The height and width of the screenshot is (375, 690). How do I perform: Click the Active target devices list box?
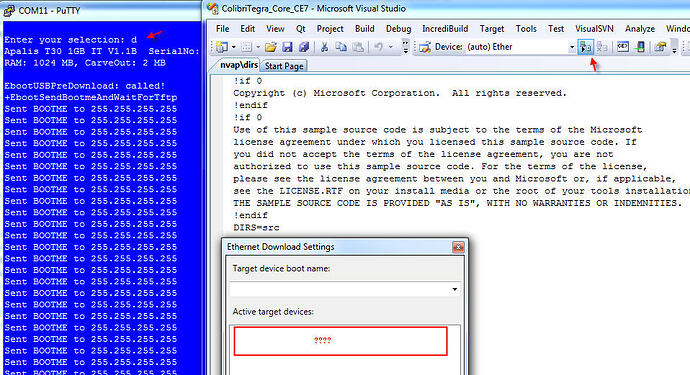point(345,349)
